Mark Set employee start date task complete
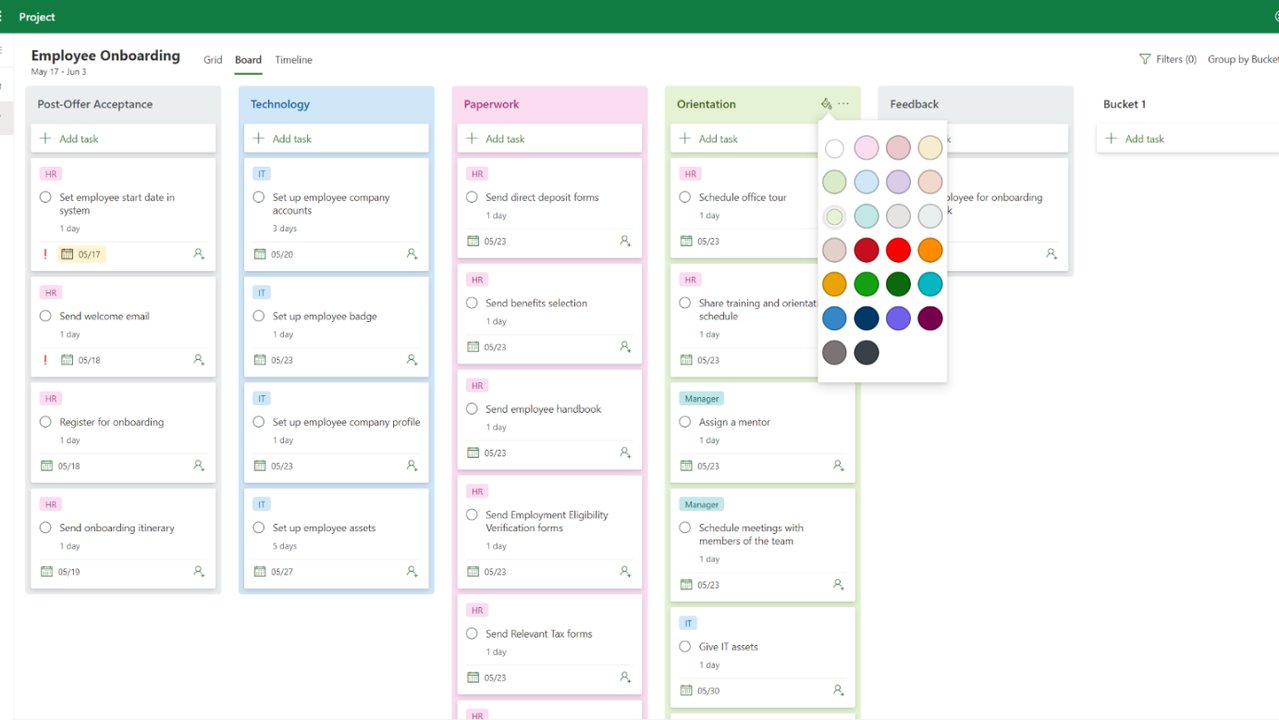Viewport: 1279px width, 720px height. pos(46,198)
